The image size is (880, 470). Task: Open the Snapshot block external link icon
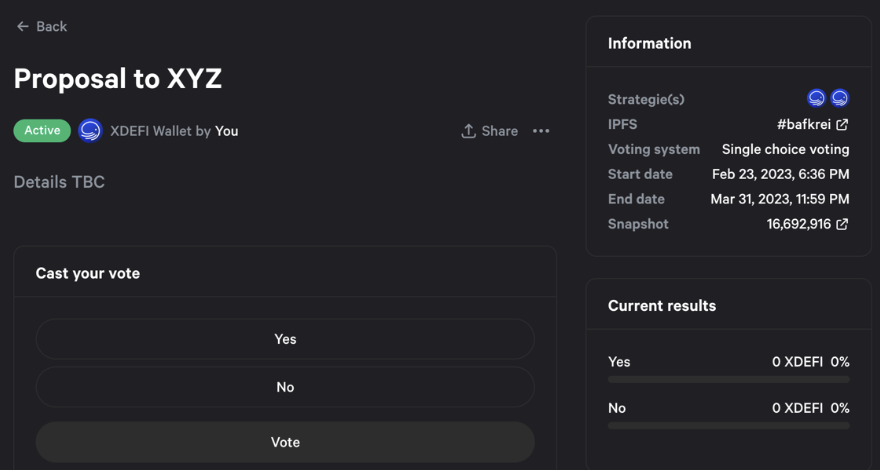pyautogui.click(x=842, y=225)
